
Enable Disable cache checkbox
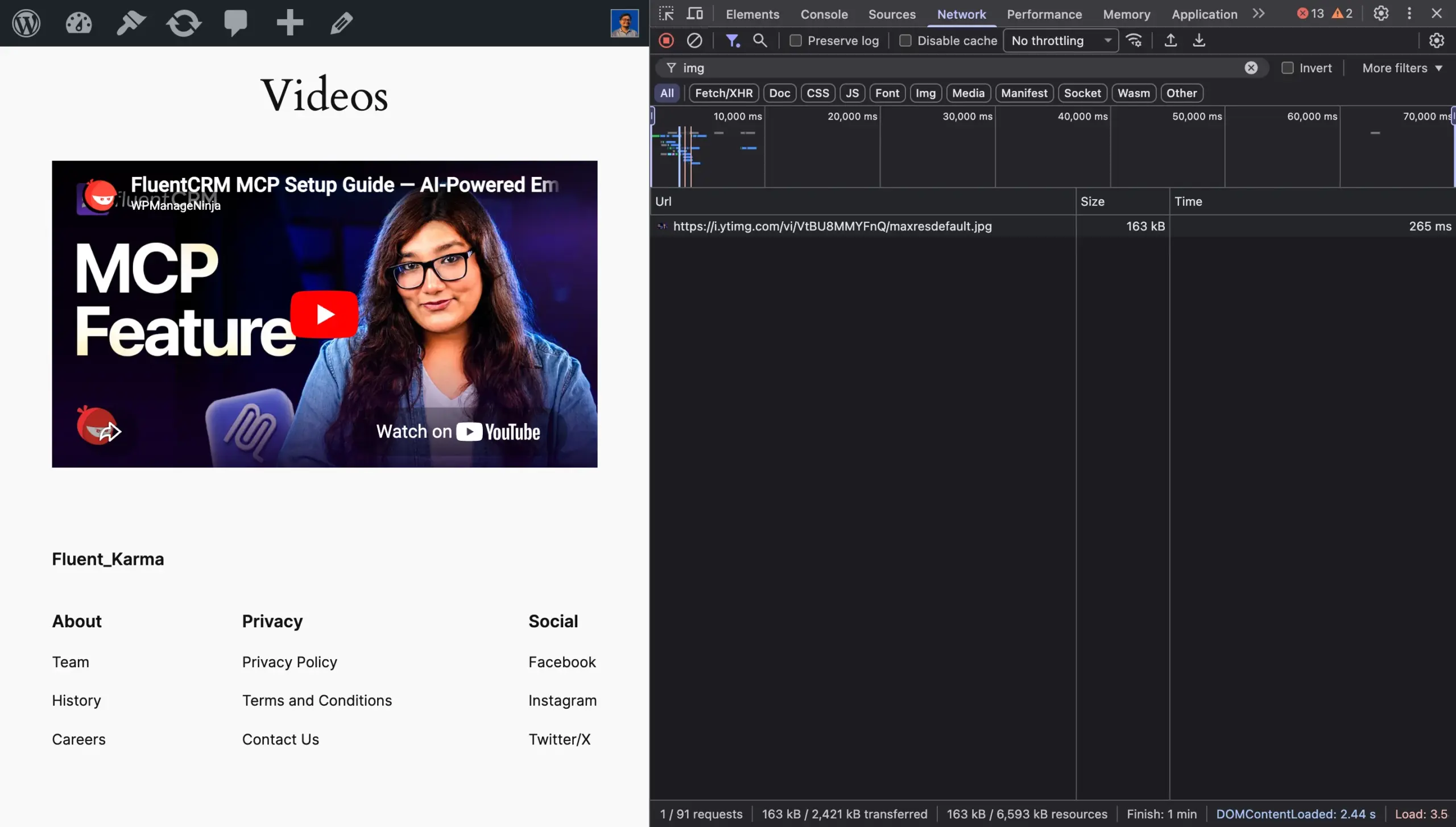(x=905, y=40)
